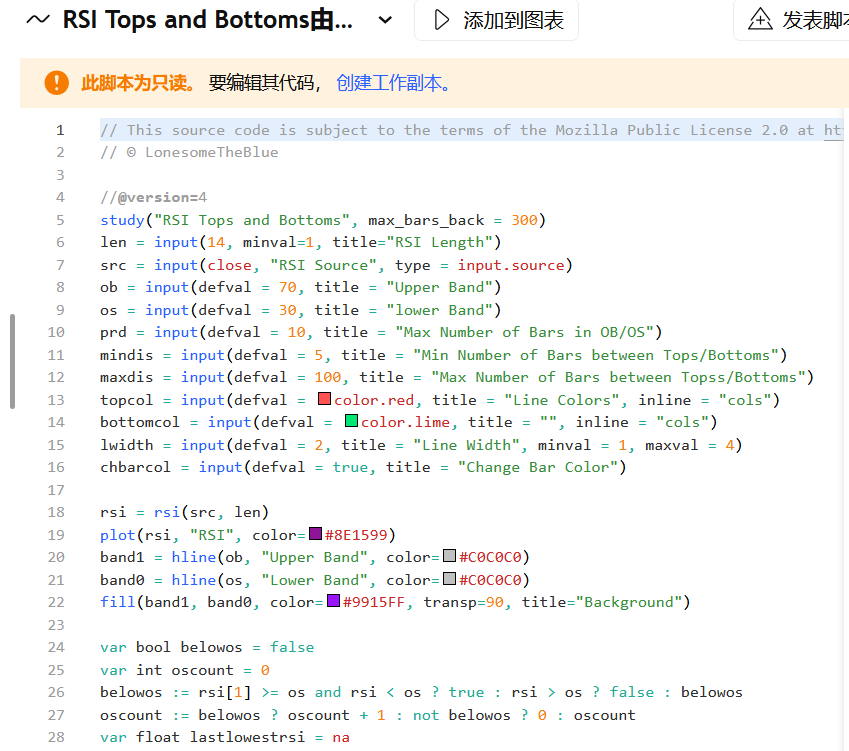Click the editor vertical scrollbar thumb
The image size is (849, 751).
pyautogui.click(x=12, y=361)
